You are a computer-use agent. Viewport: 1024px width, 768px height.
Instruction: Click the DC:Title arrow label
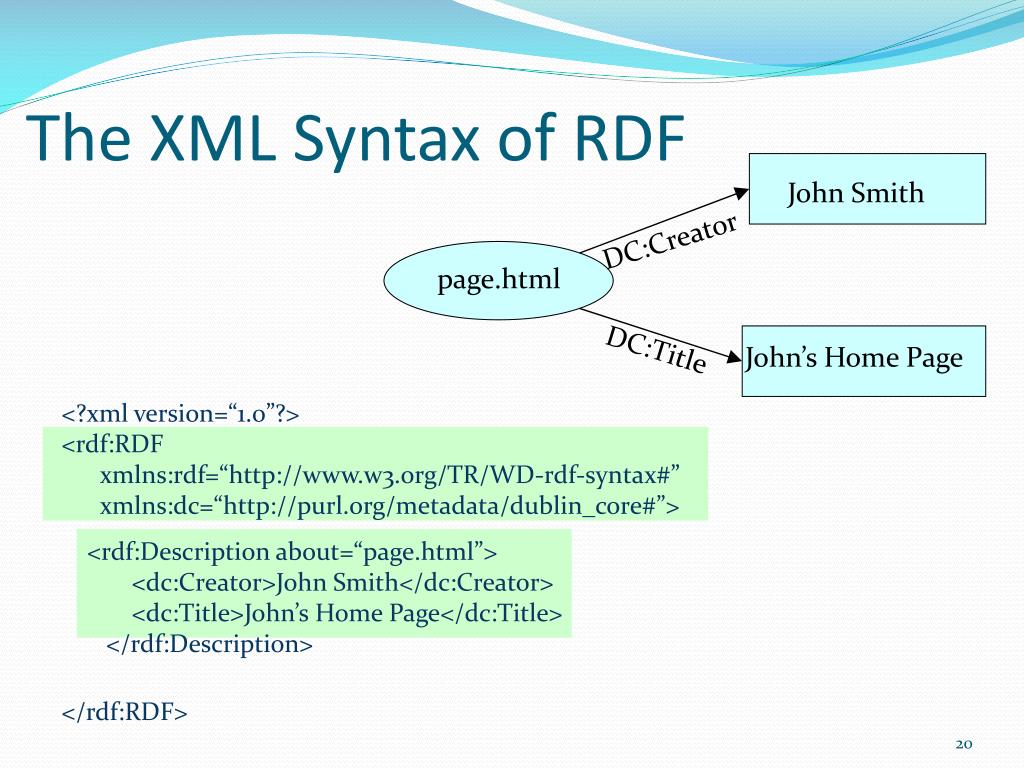(656, 349)
